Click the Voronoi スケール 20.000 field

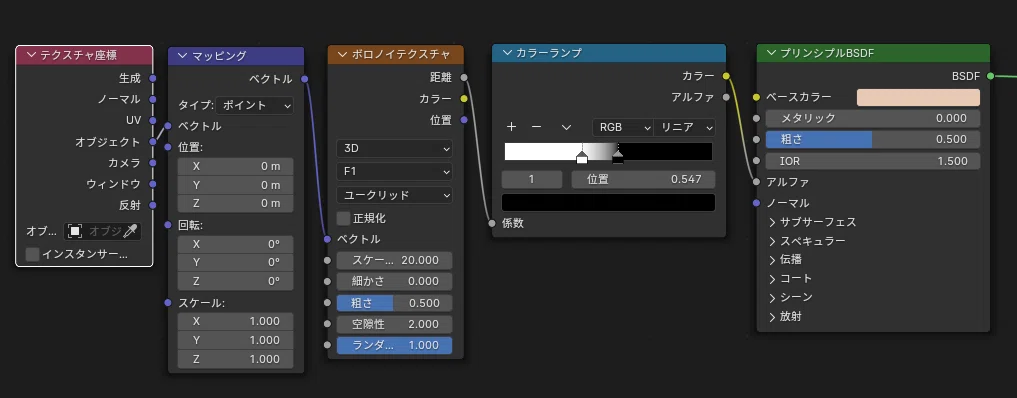tap(394, 261)
